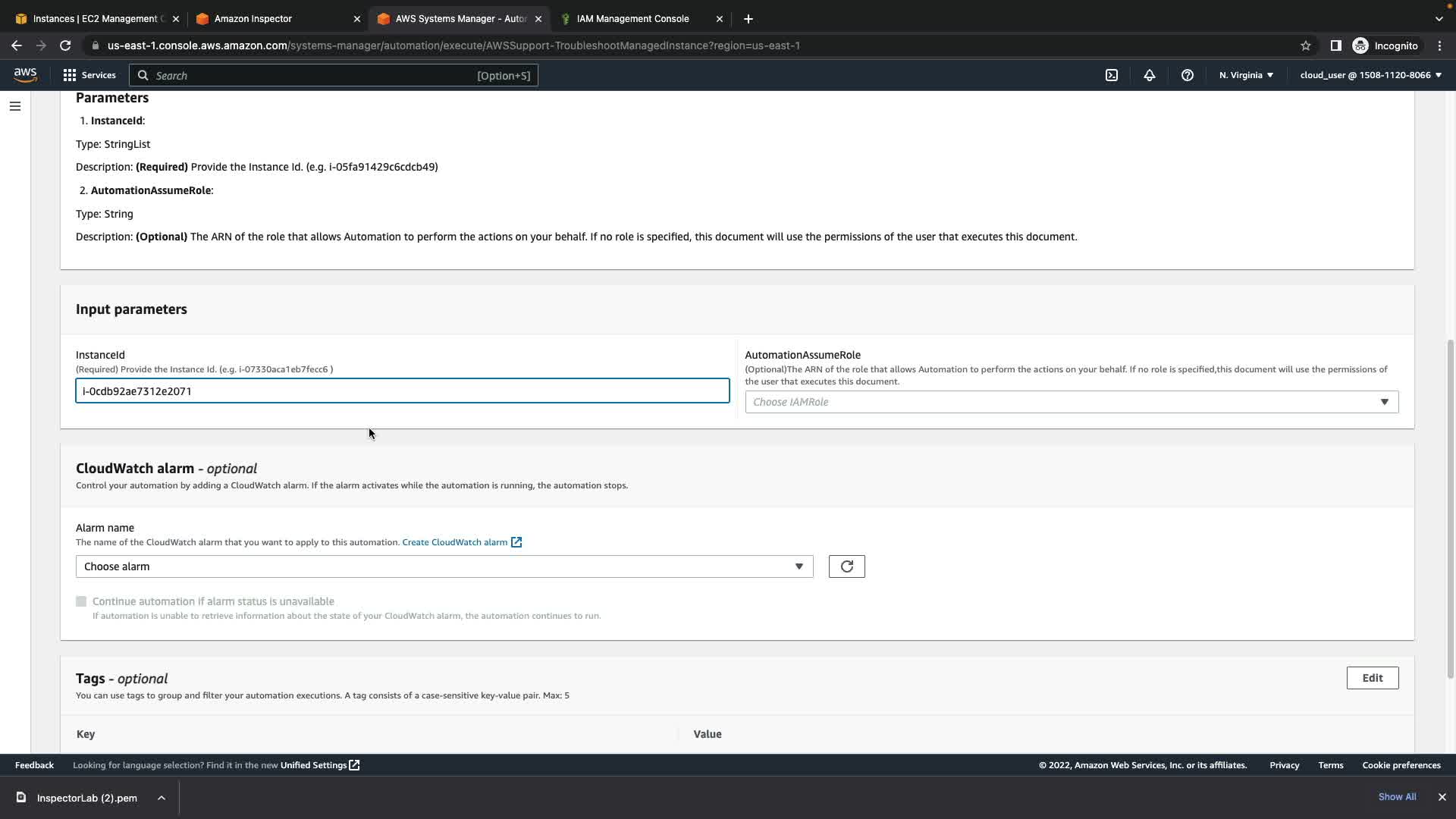Screen dimensions: 1456x819
Task: Bookmark this page with star icon
Action: click(x=1305, y=45)
